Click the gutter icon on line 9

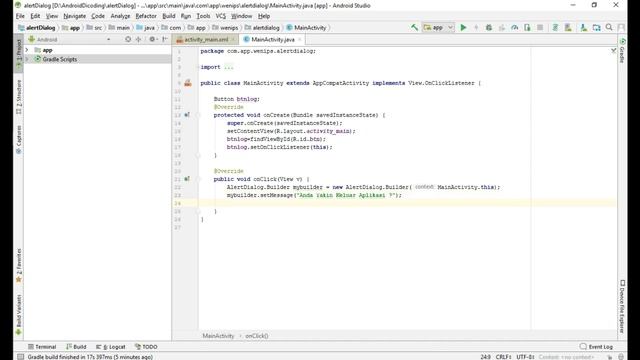tap(188, 83)
